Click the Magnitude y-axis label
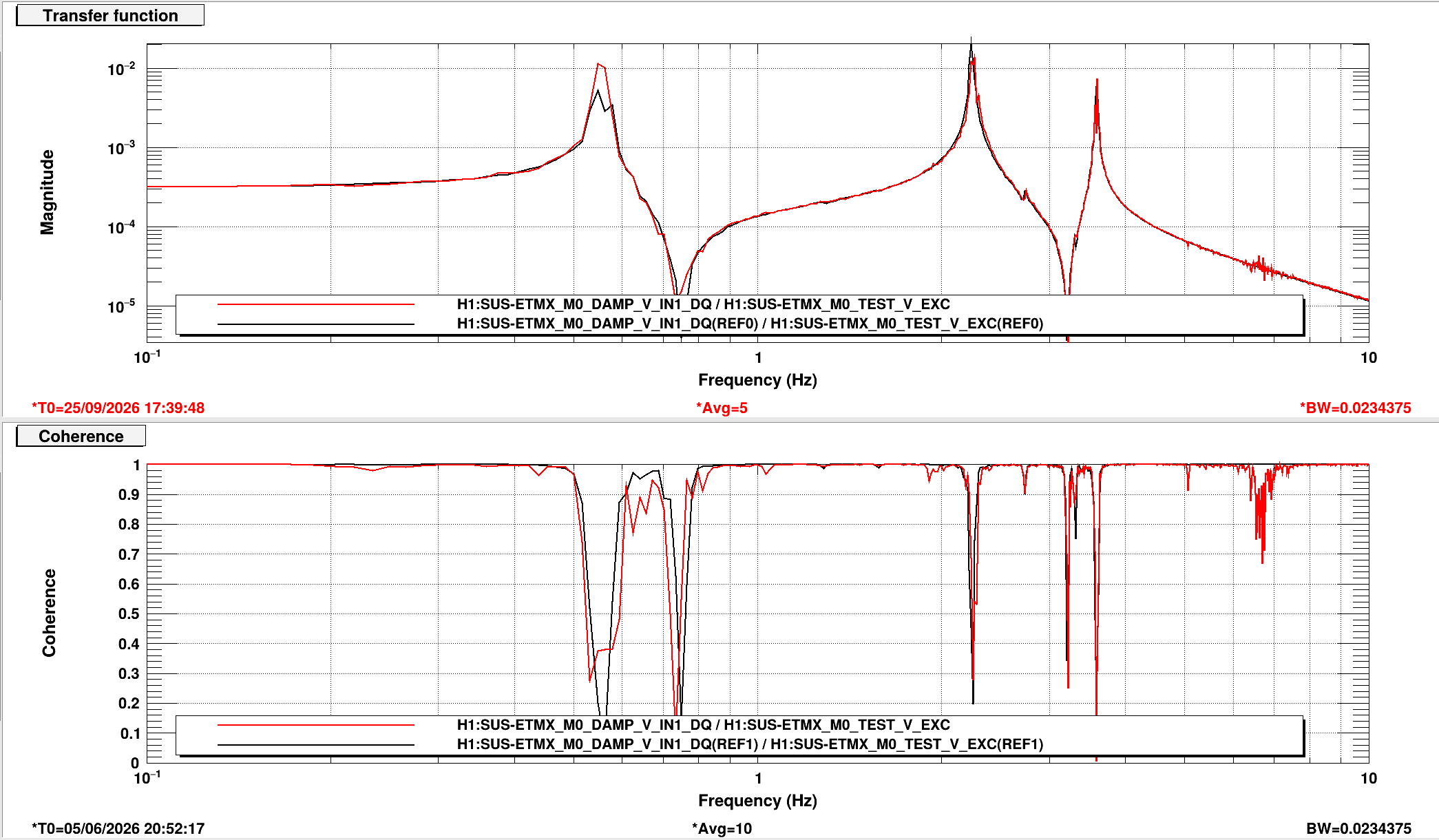The width and height of the screenshot is (1439, 840). pyautogui.click(x=47, y=192)
